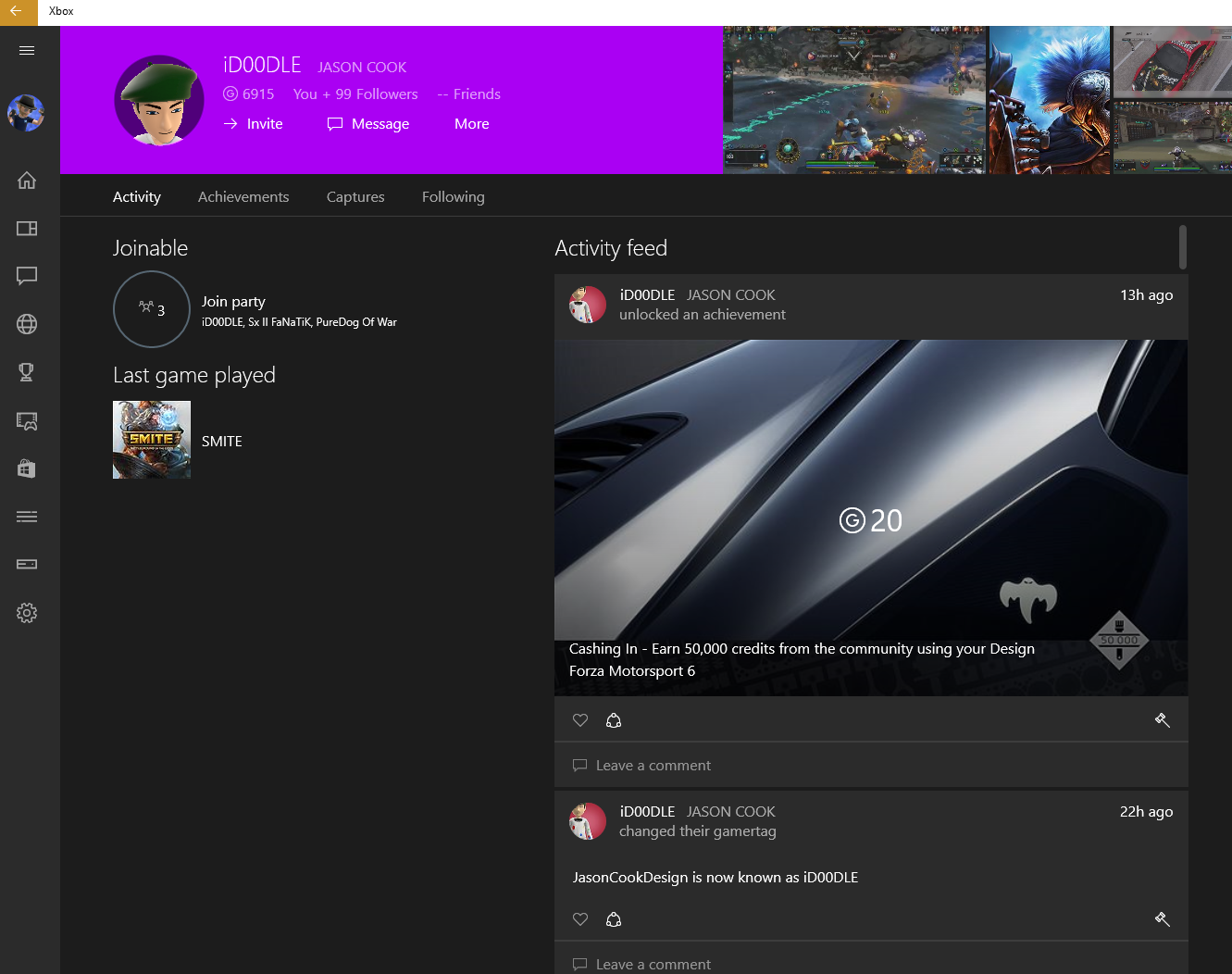Click the gamerscore icon beside 6915
The width and height of the screenshot is (1232, 974).
click(230, 94)
